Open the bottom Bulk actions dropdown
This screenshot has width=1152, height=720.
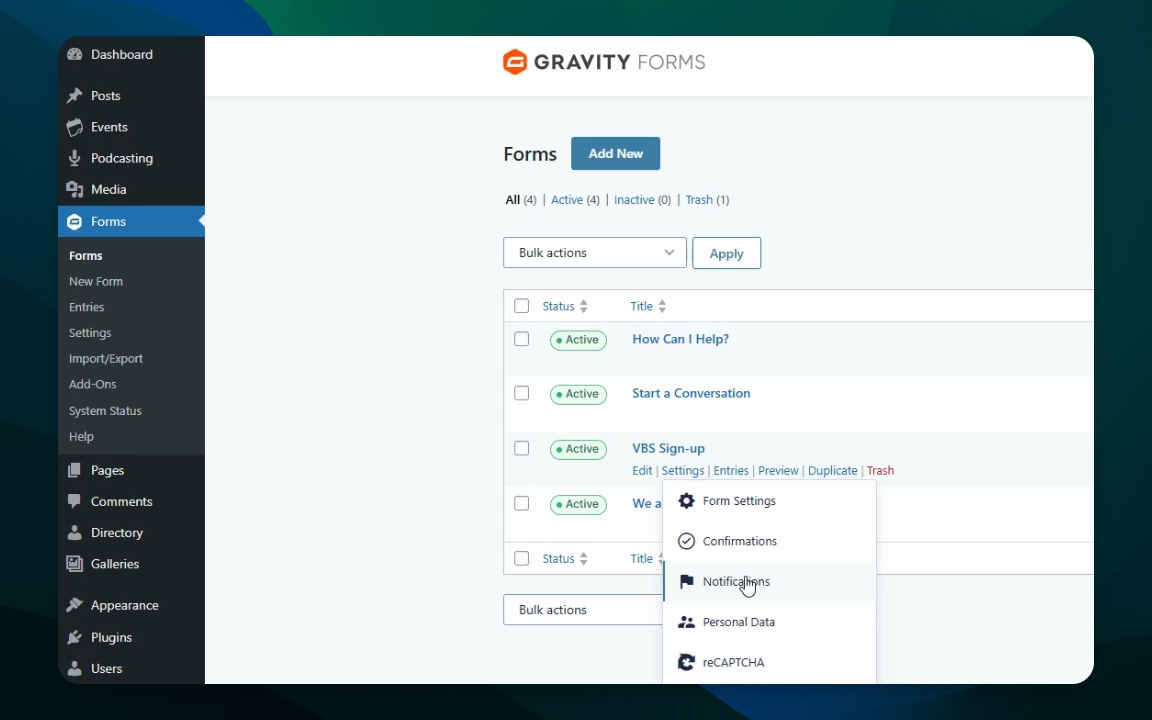pos(583,610)
